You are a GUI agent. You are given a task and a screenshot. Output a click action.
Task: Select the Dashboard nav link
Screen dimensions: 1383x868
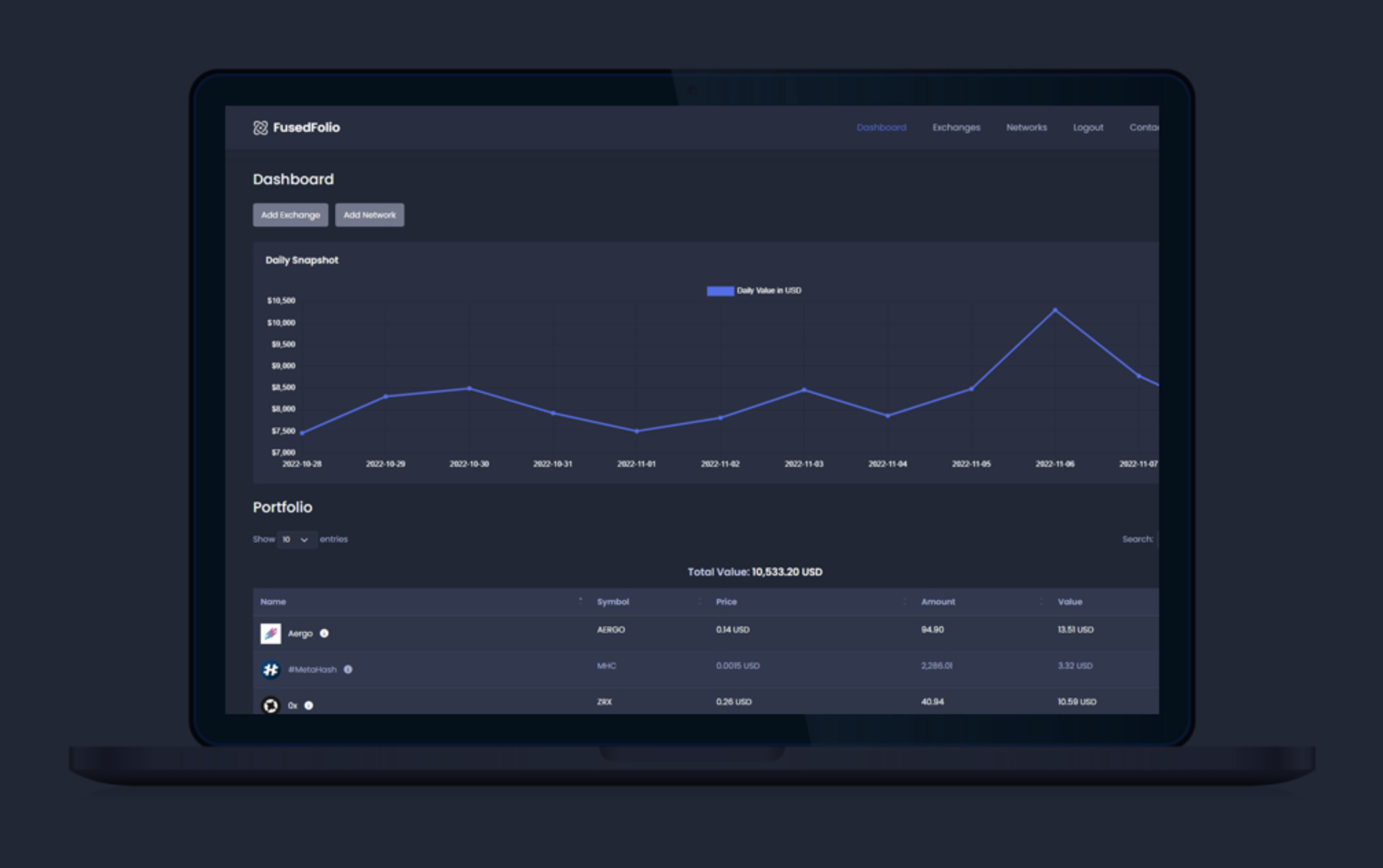[x=881, y=128]
